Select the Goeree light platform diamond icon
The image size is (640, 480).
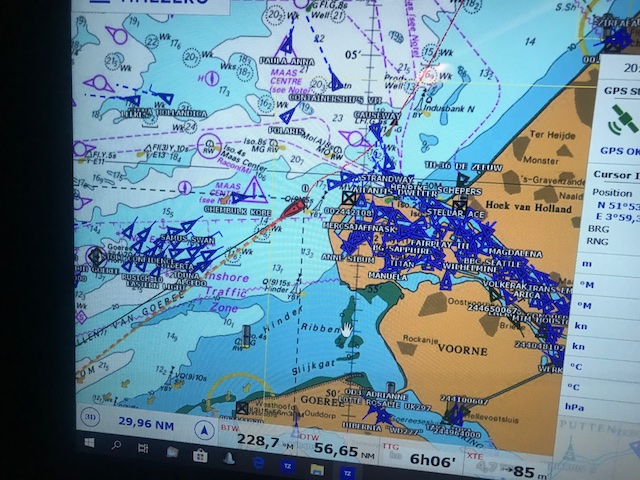[x=97, y=256]
